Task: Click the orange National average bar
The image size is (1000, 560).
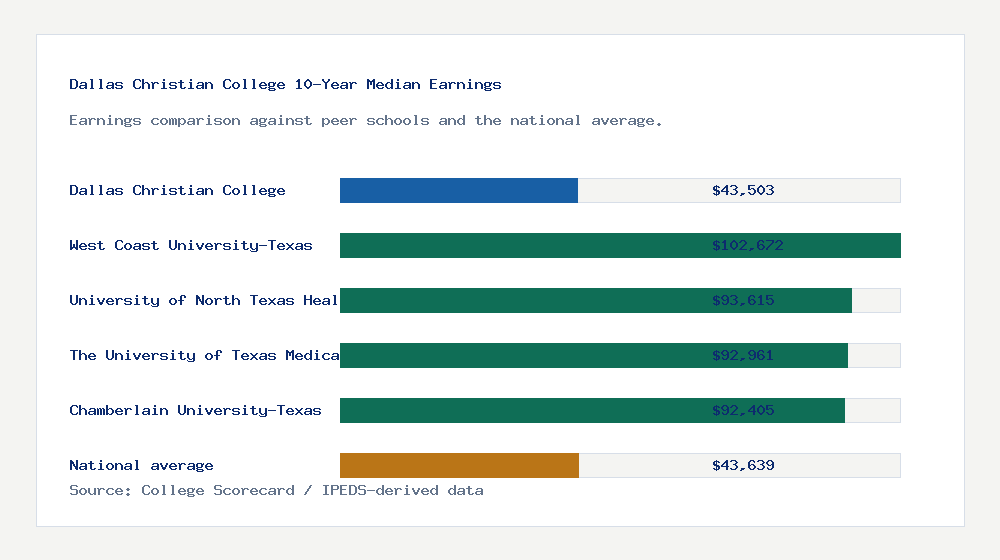Action: click(x=459, y=466)
